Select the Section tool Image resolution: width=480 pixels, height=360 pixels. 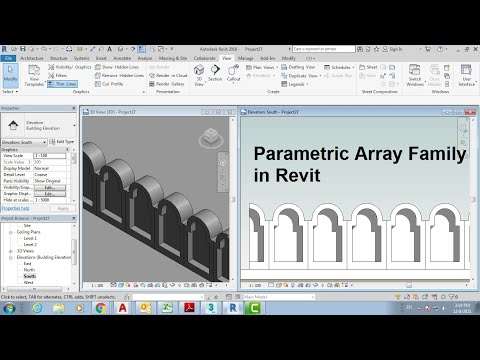215,73
